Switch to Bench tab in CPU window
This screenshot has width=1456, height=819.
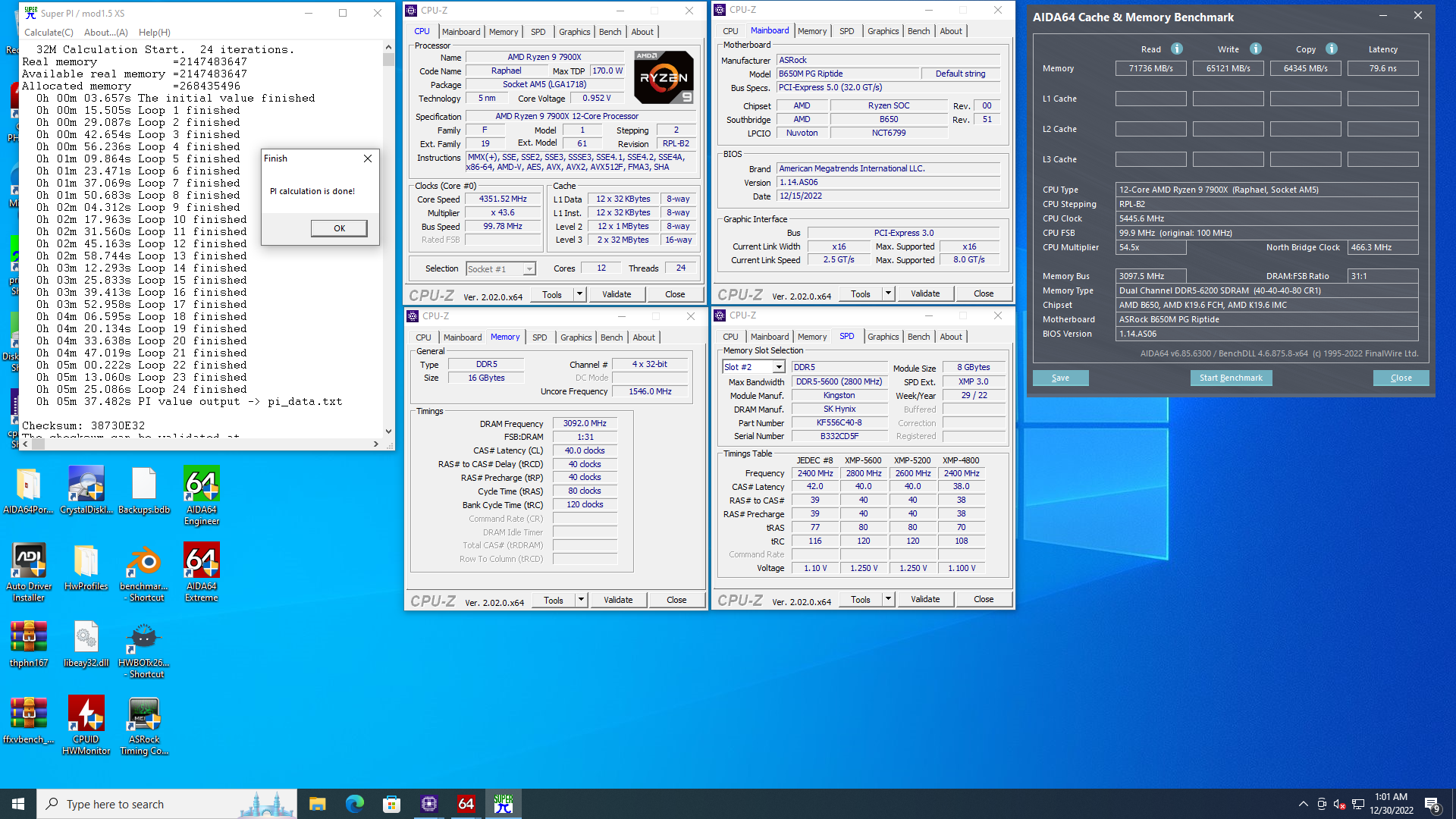[x=610, y=32]
